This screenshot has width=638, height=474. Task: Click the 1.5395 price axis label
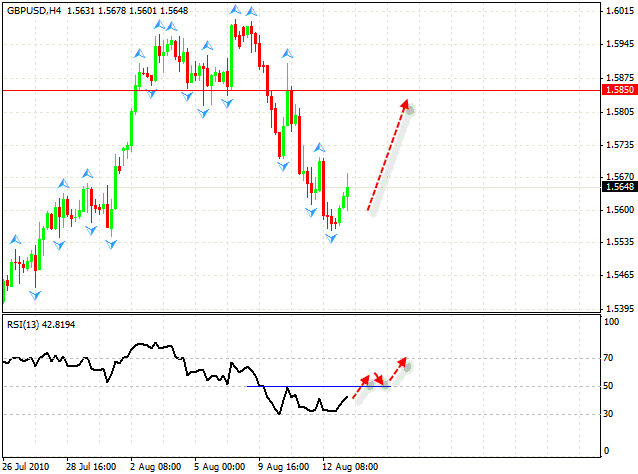click(620, 309)
